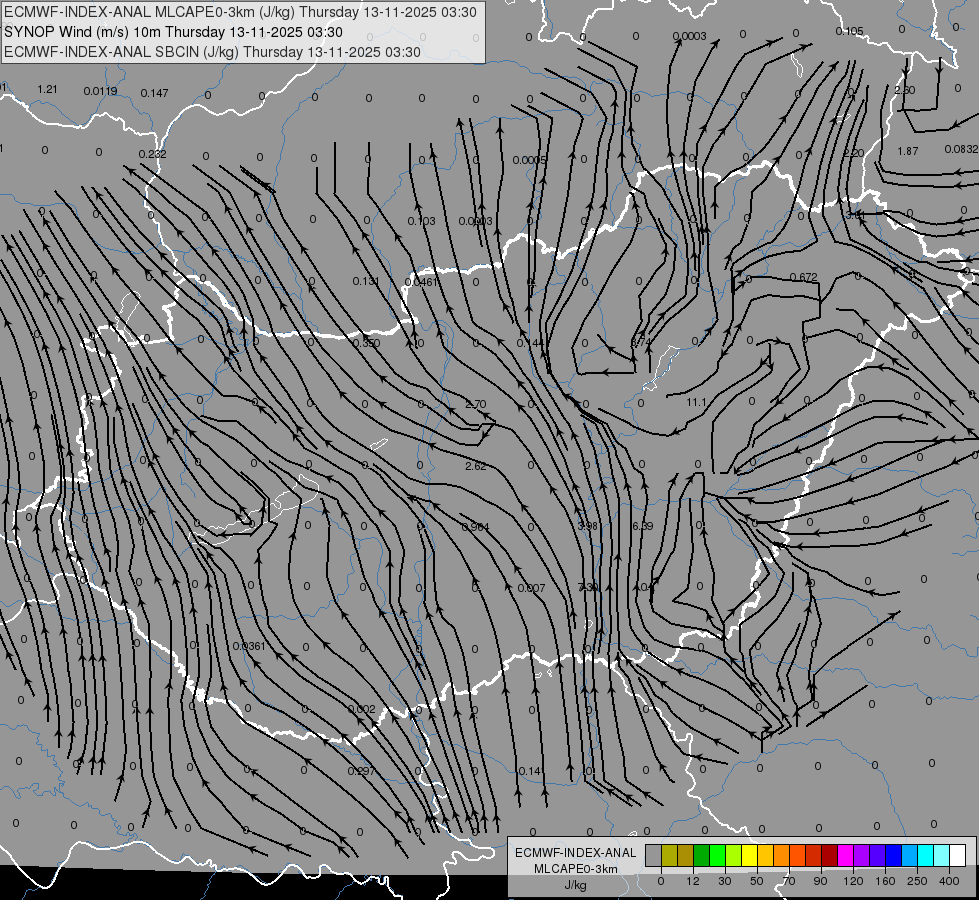This screenshot has width=979, height=900.
Task: Click the map value '0.297'
Action: 362,771
